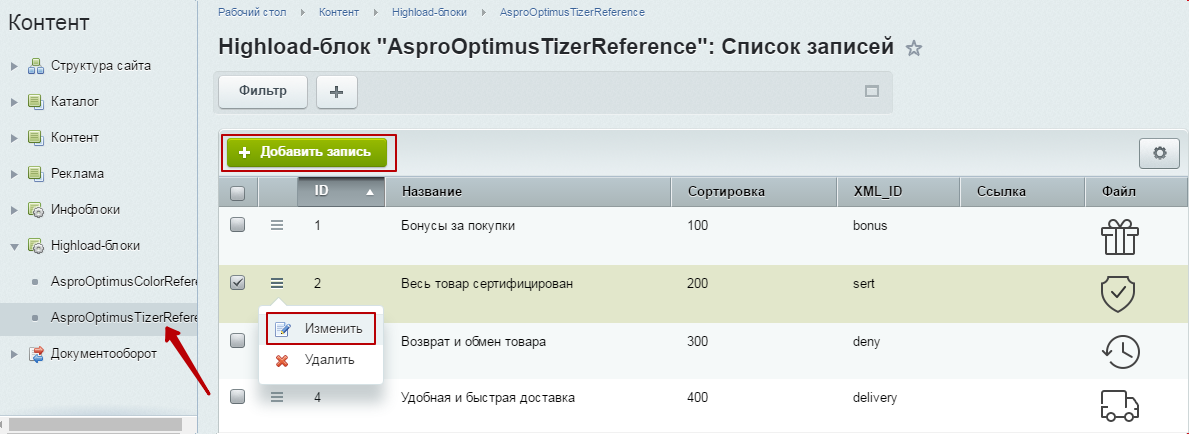Open the Фильтр button
The width and height of the screenshot is (1189, 434).
click(x=263, y=92)
